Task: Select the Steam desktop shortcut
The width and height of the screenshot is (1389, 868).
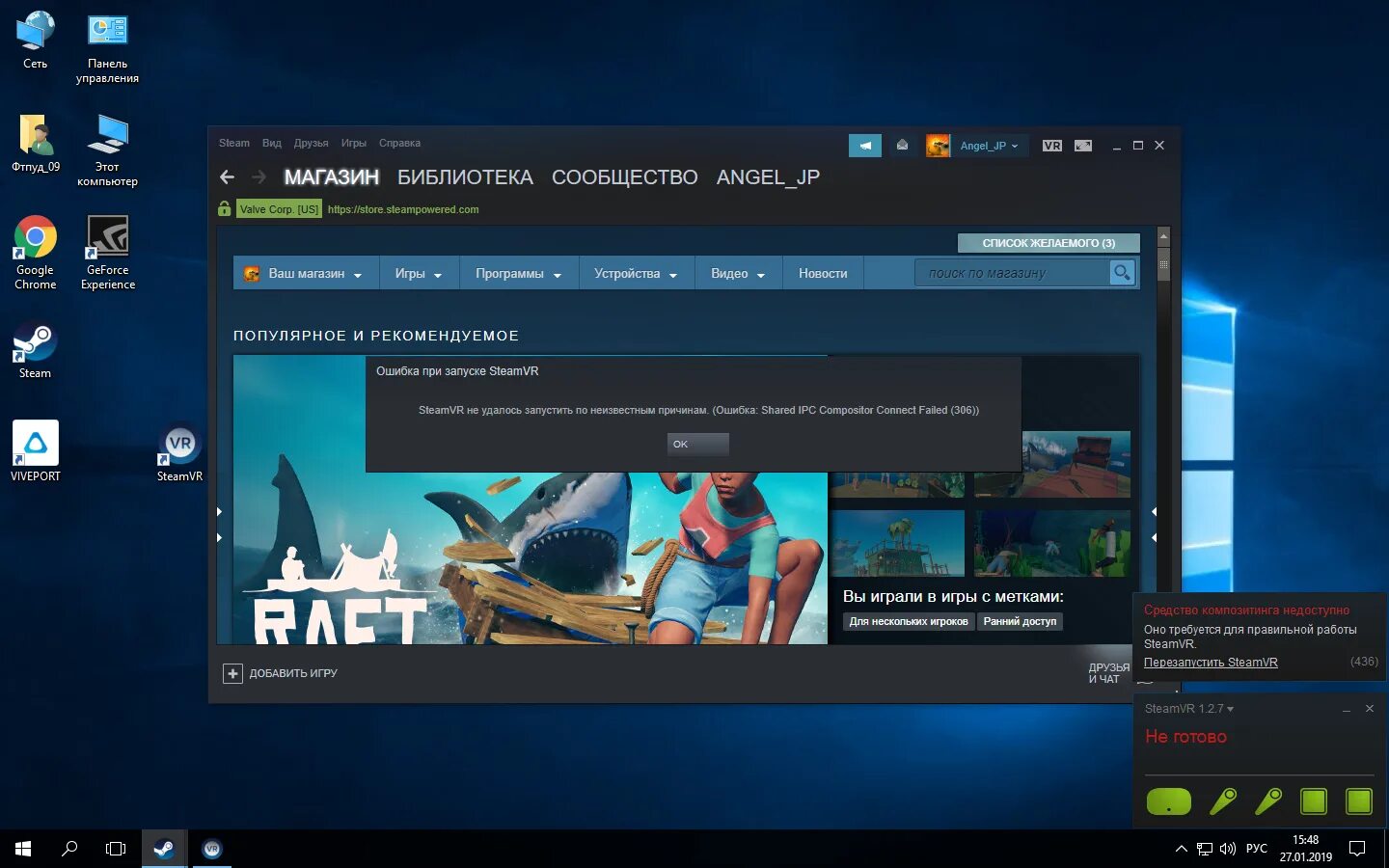Action: pos(36,349)
